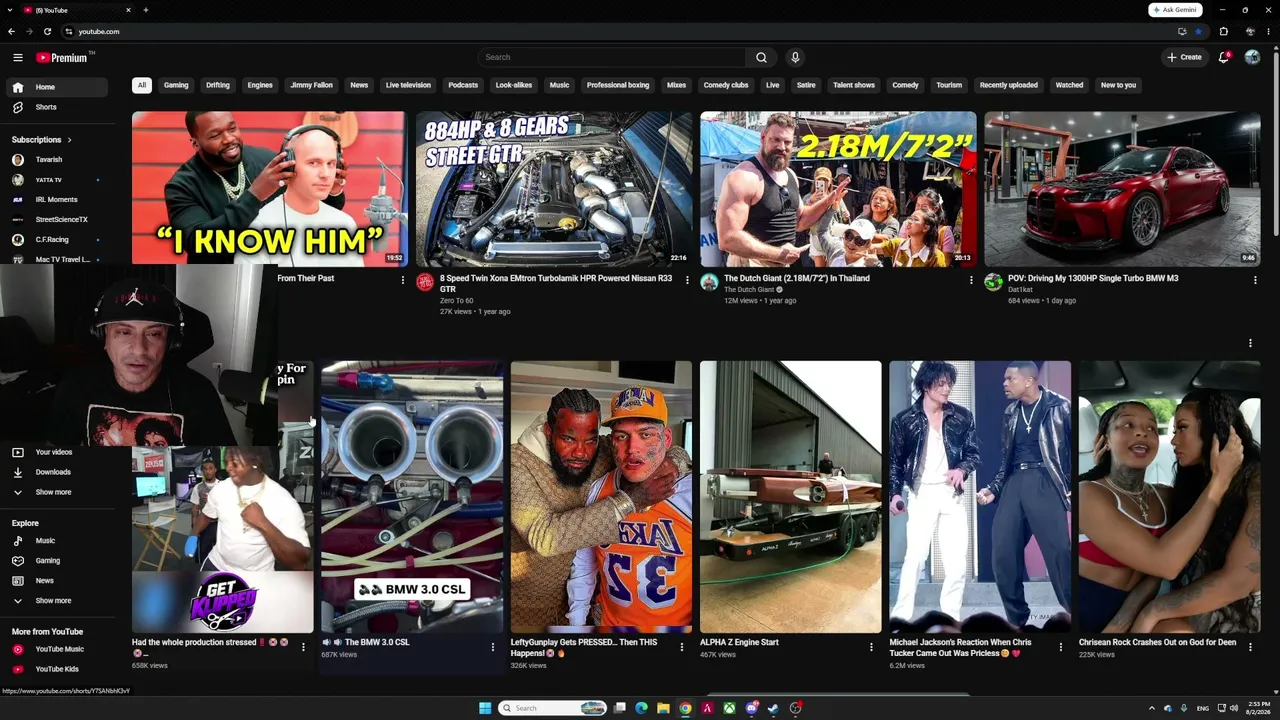Select the Drifting filter chip

(218, 85)
